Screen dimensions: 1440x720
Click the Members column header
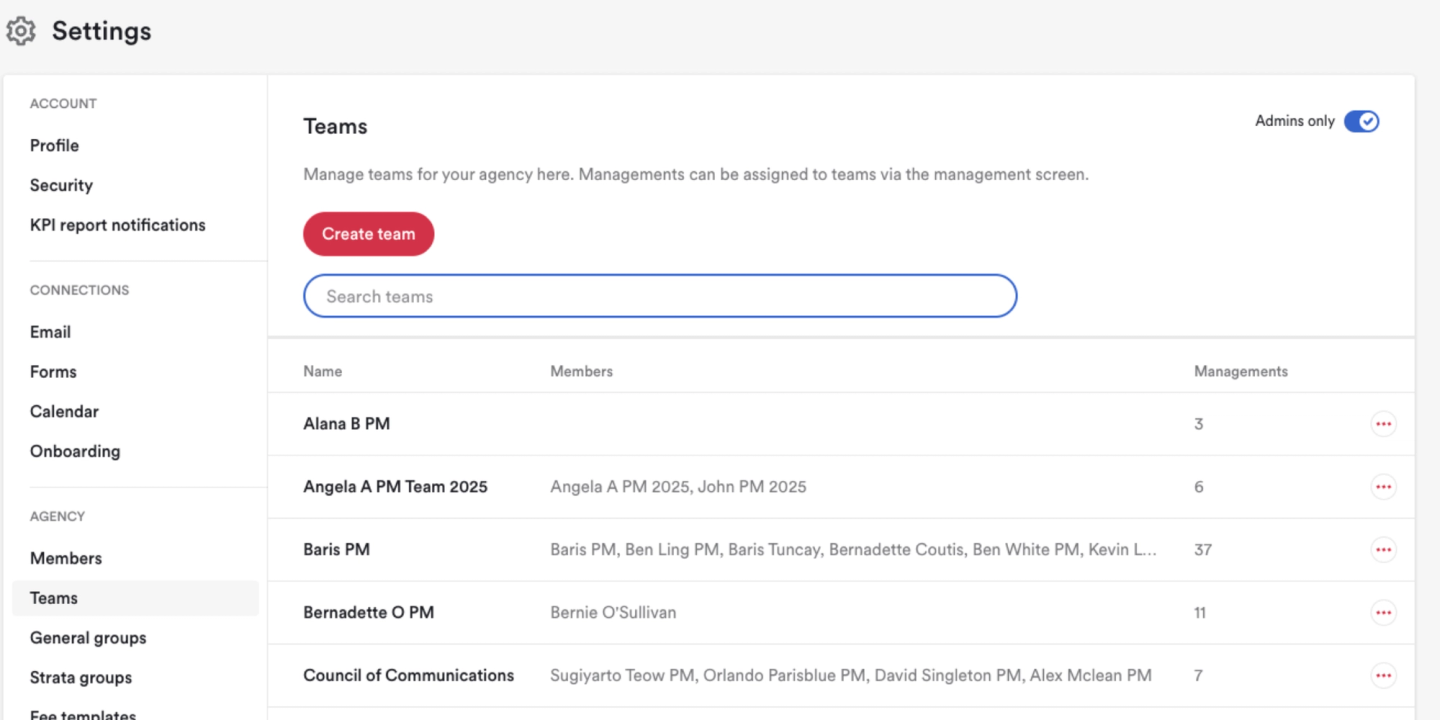tap(581, 371)
